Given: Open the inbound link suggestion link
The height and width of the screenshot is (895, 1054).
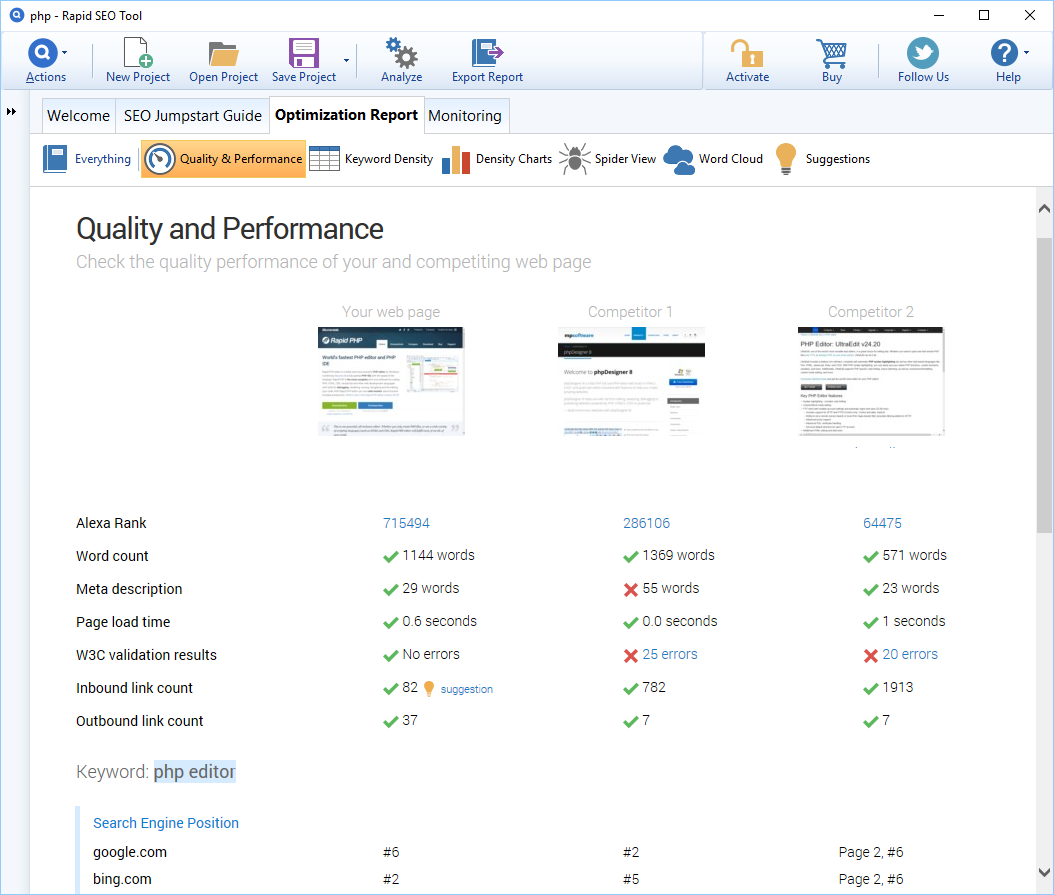Looking at the screenshot, I should (x=466, y=689).
